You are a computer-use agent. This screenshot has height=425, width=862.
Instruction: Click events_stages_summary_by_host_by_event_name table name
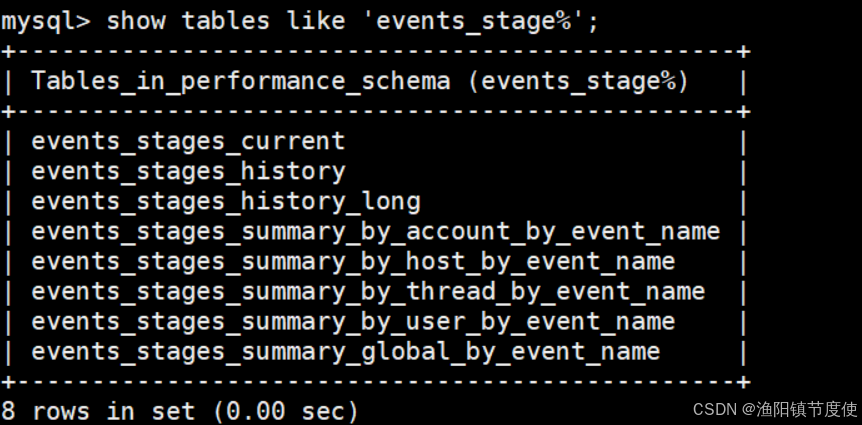[353, 262]
